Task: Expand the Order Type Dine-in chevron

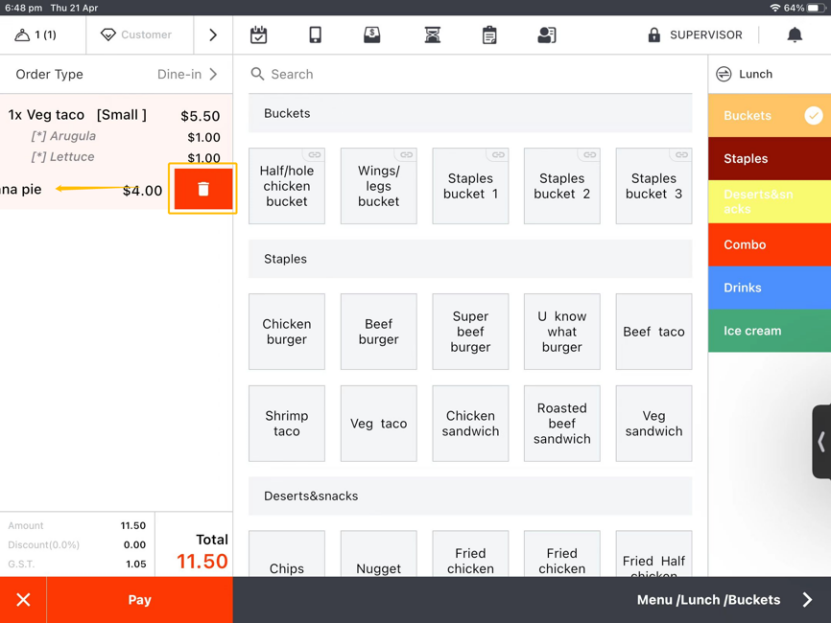Action: 213,74
